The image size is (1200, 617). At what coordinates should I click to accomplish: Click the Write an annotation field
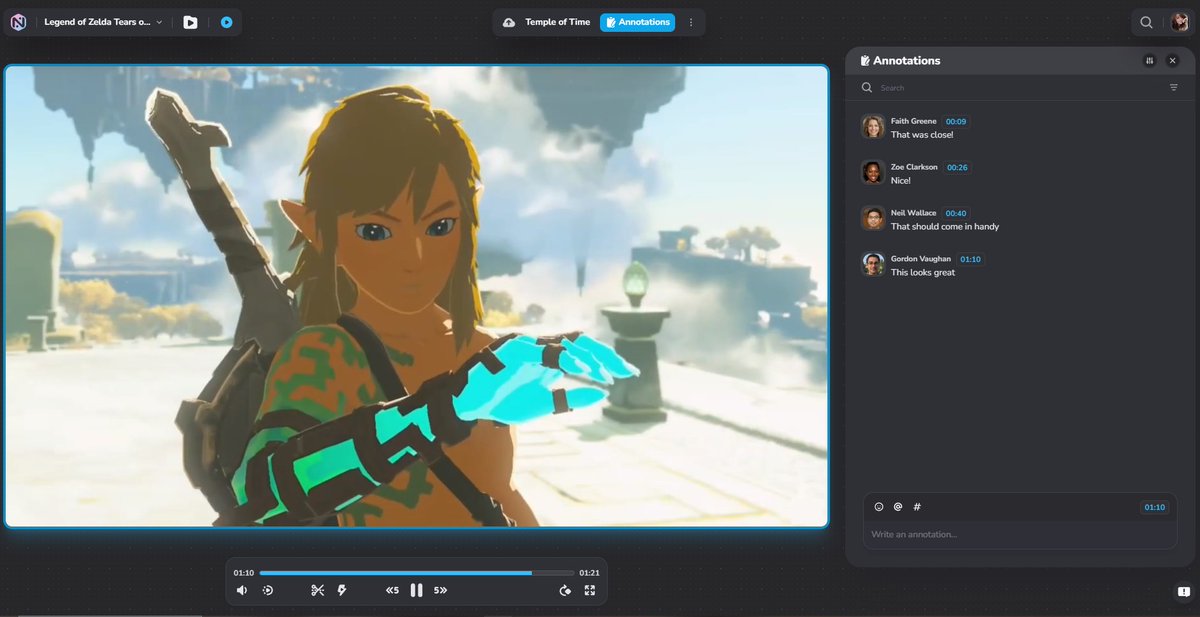coord(1020,535)
